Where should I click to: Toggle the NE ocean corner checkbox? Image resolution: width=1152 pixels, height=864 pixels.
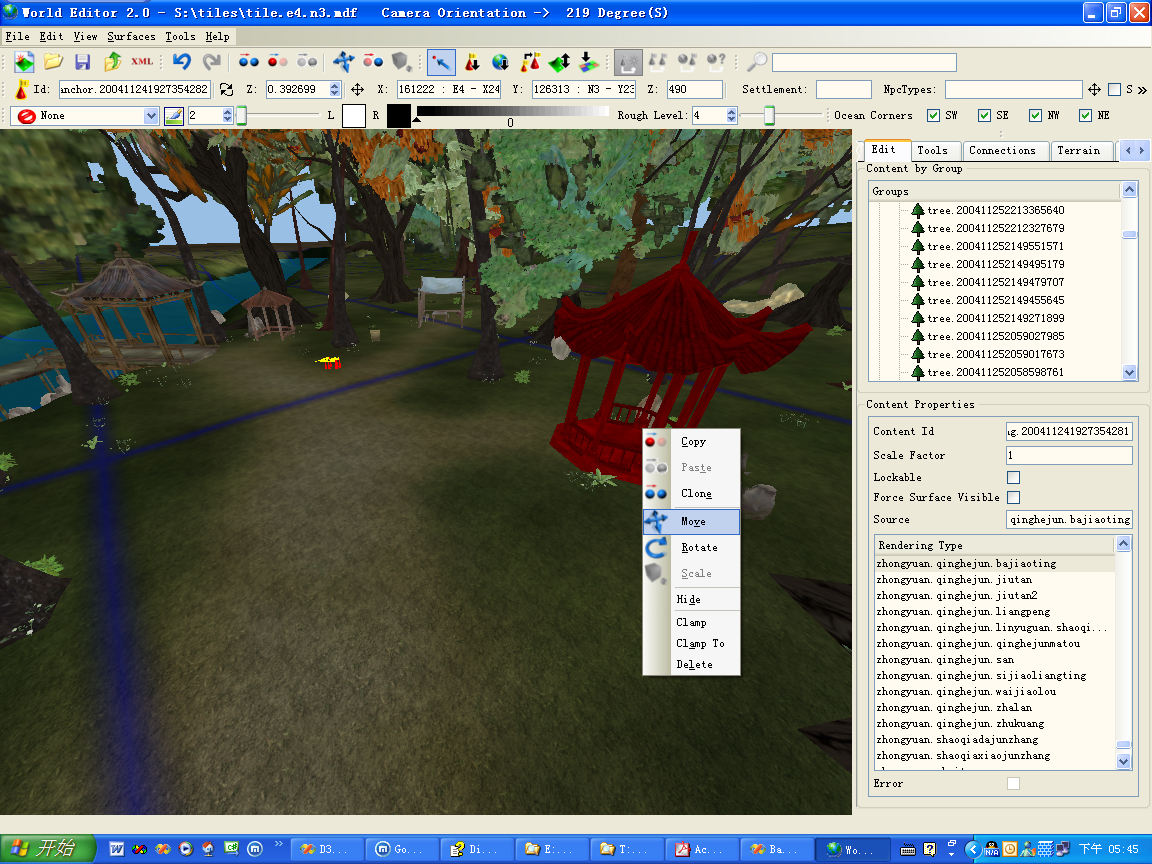click(1085, 115)
